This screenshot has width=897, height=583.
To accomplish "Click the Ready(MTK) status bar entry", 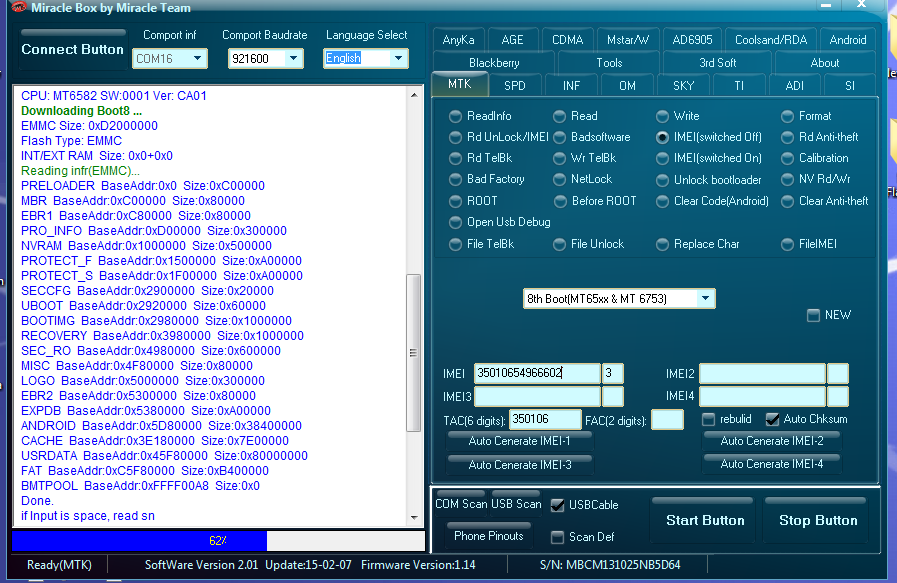I will point(59,565).
